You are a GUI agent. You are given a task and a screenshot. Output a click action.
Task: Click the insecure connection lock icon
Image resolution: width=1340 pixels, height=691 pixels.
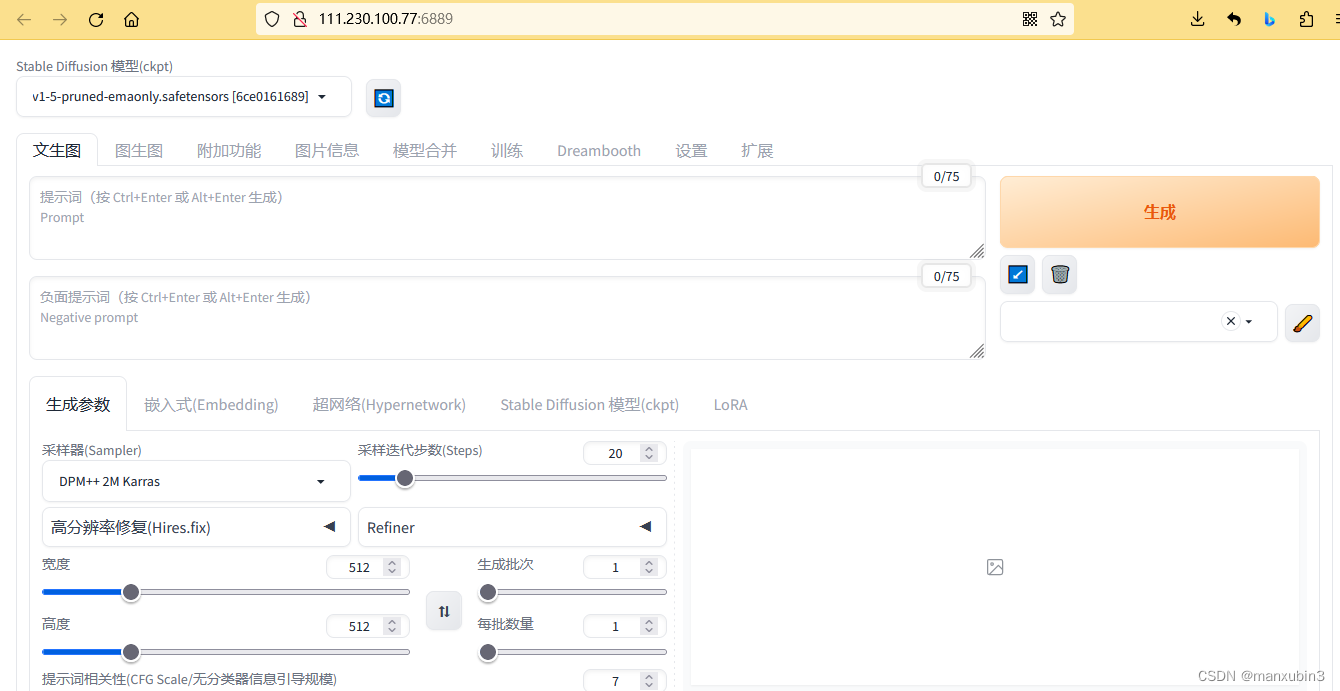coord(299,19)
